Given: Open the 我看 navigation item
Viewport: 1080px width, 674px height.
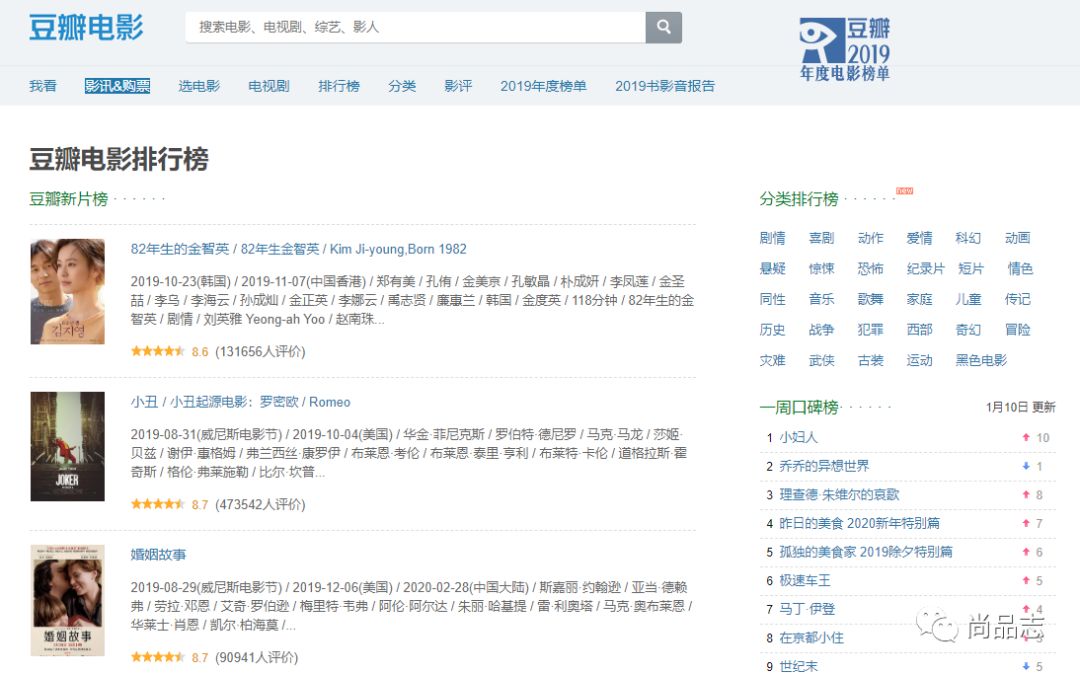Looking at the screenshot, I should [x=43, y=86].
